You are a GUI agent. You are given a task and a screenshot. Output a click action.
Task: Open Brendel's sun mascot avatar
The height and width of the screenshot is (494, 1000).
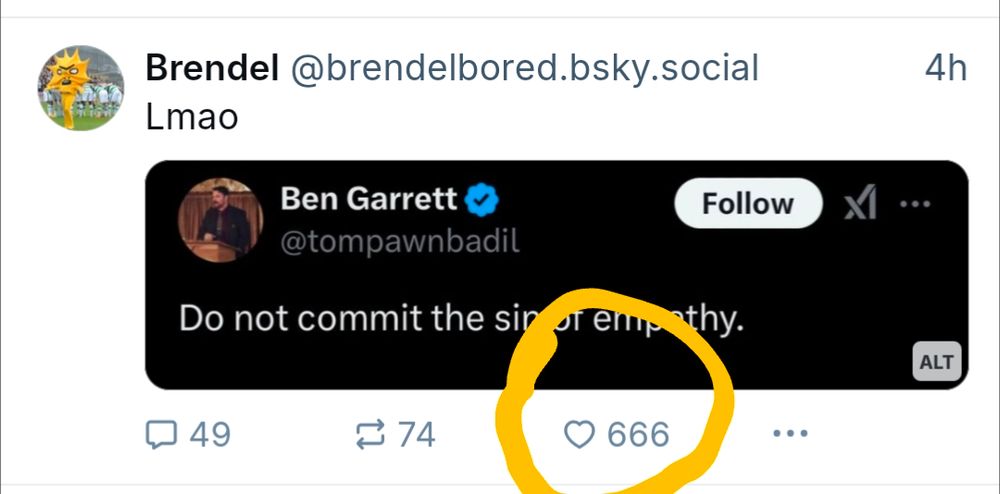click(81, 88)
